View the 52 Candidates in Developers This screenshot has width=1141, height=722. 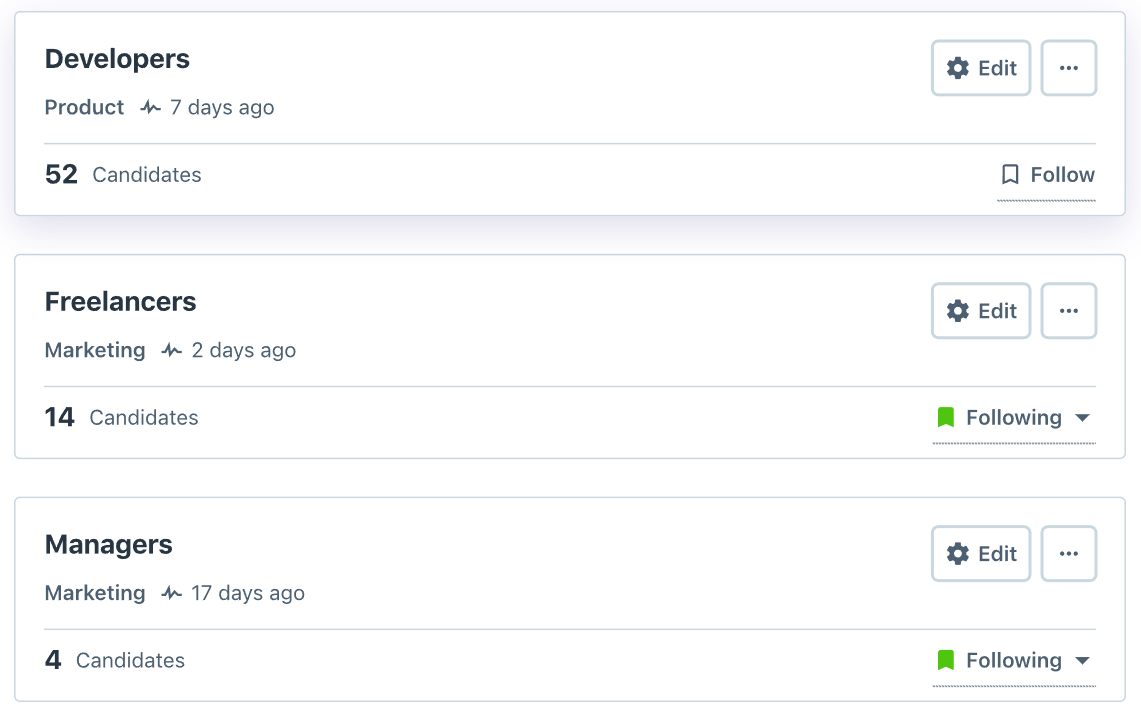point(123,175)
